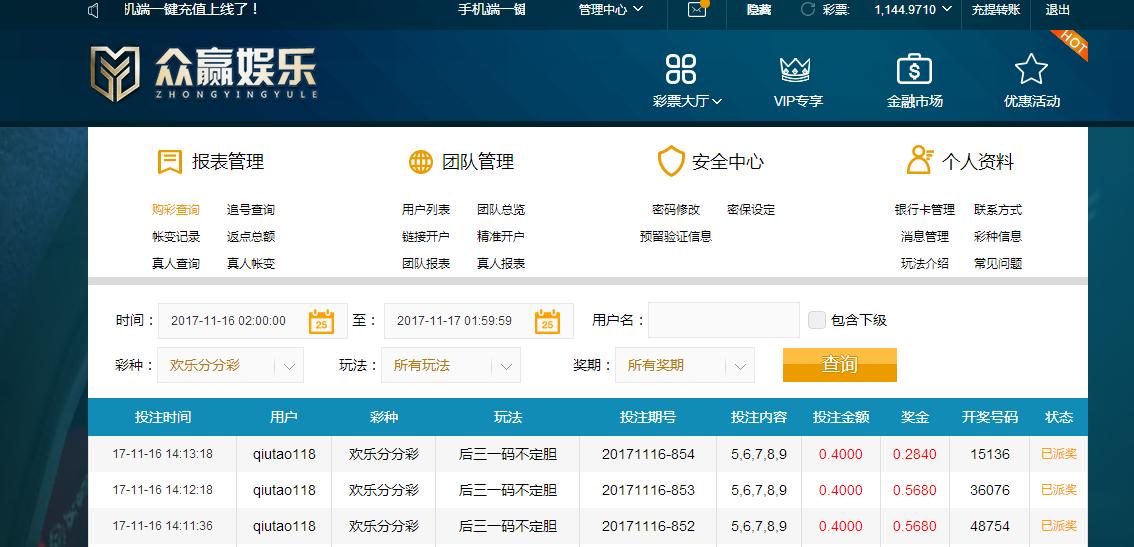Click 个人资料 person icon

(919, 160)
